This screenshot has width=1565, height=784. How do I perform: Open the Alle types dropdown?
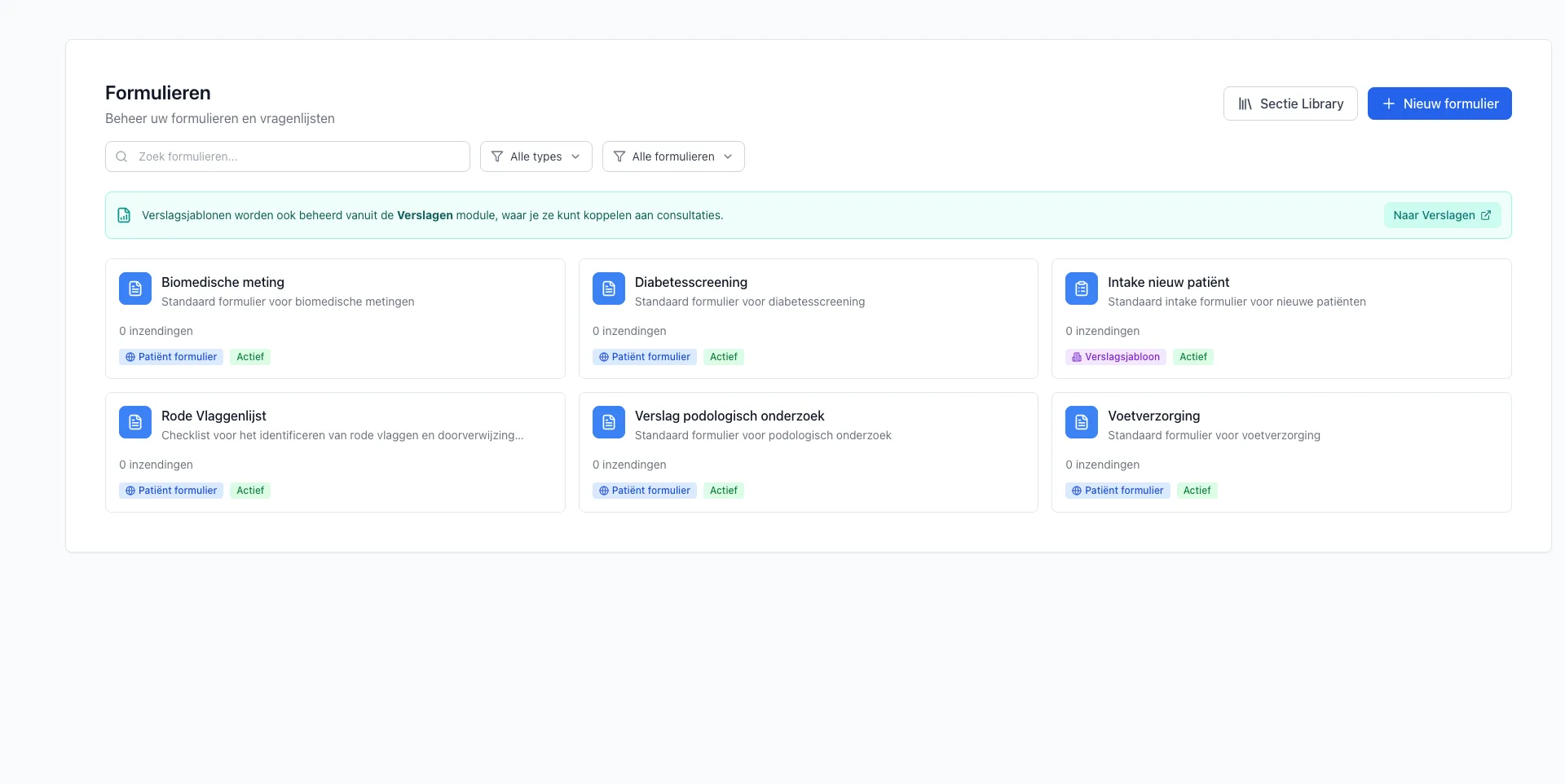[536, 156]
